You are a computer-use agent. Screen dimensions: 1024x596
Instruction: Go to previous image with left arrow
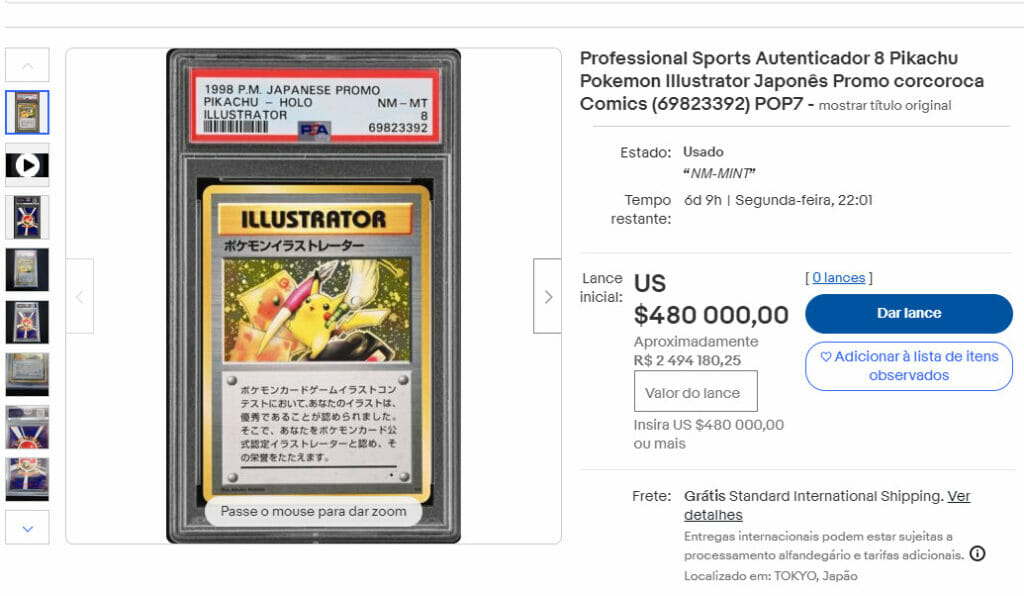click(x=80, y=296)
